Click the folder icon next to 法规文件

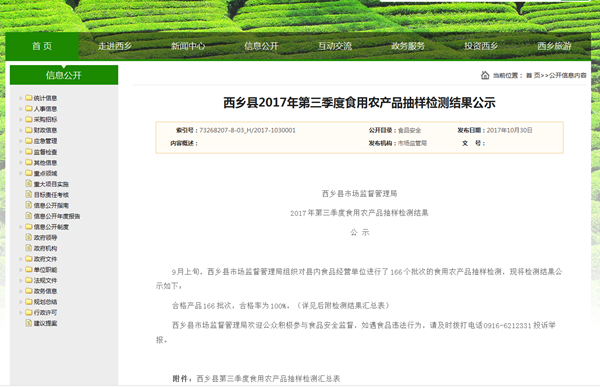point(29,280)
